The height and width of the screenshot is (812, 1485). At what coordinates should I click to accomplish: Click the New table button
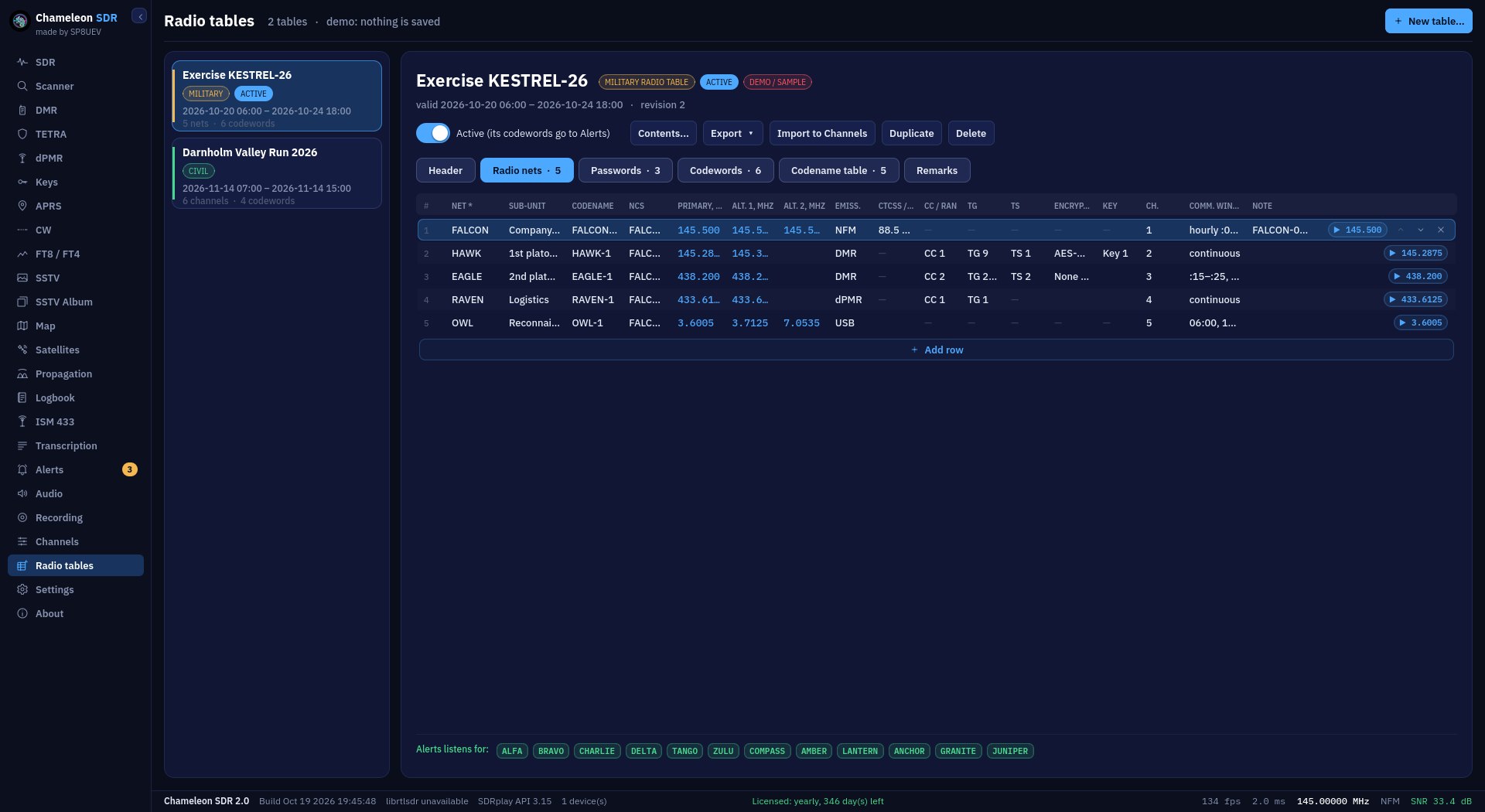pyautogui.click(x=1429, y=21)
